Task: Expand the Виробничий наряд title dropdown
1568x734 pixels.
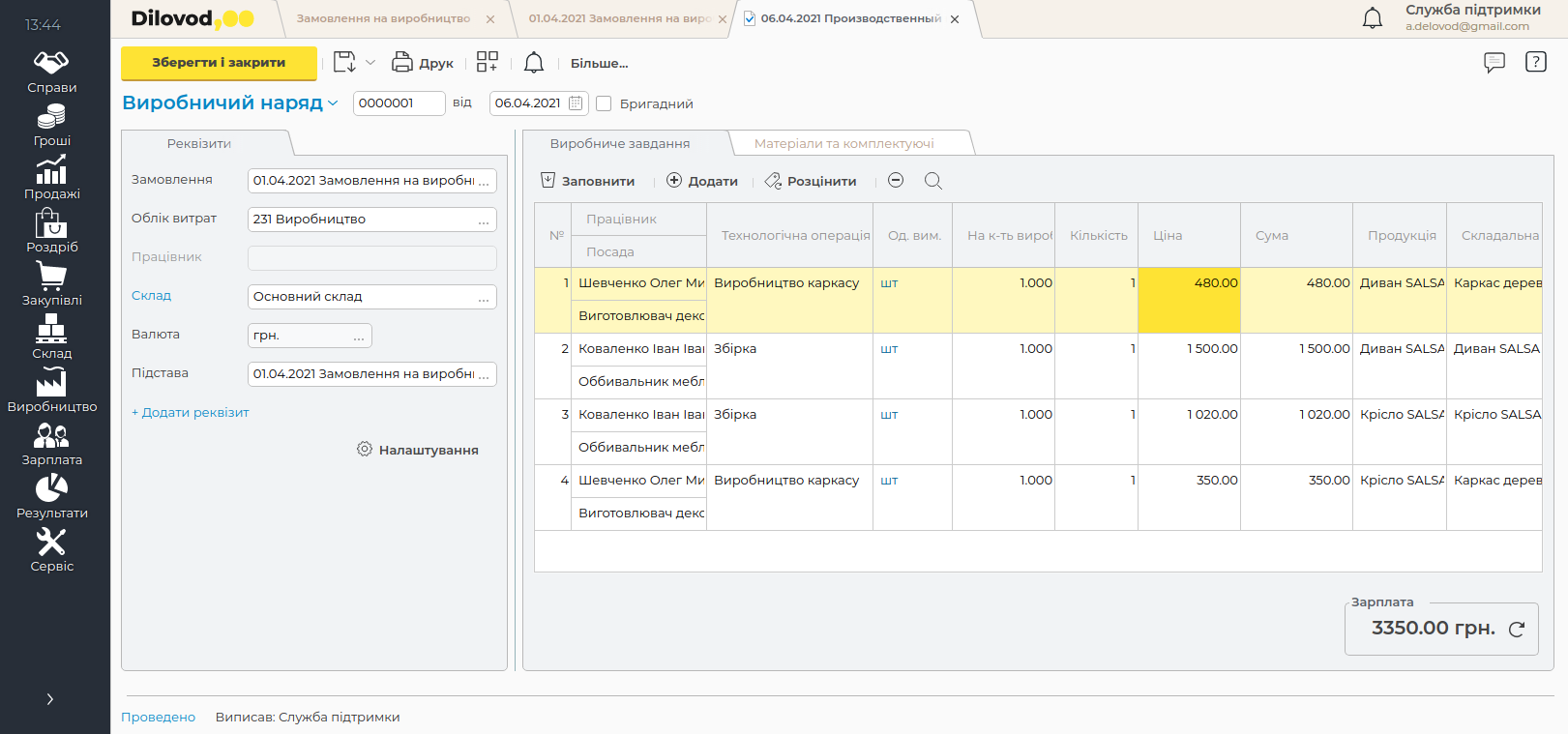Action: [x=333, y=103]
